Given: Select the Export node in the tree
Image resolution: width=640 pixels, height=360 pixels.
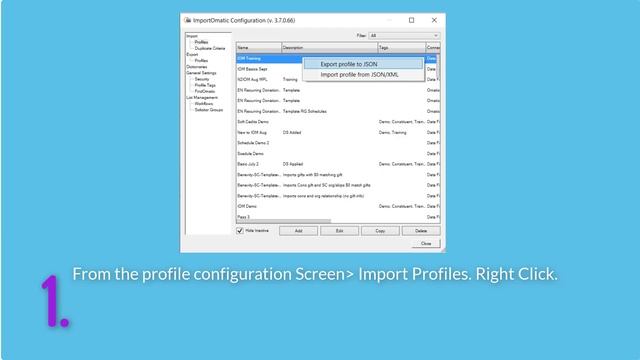Looking at the screenshot, I should pos(192,54).
